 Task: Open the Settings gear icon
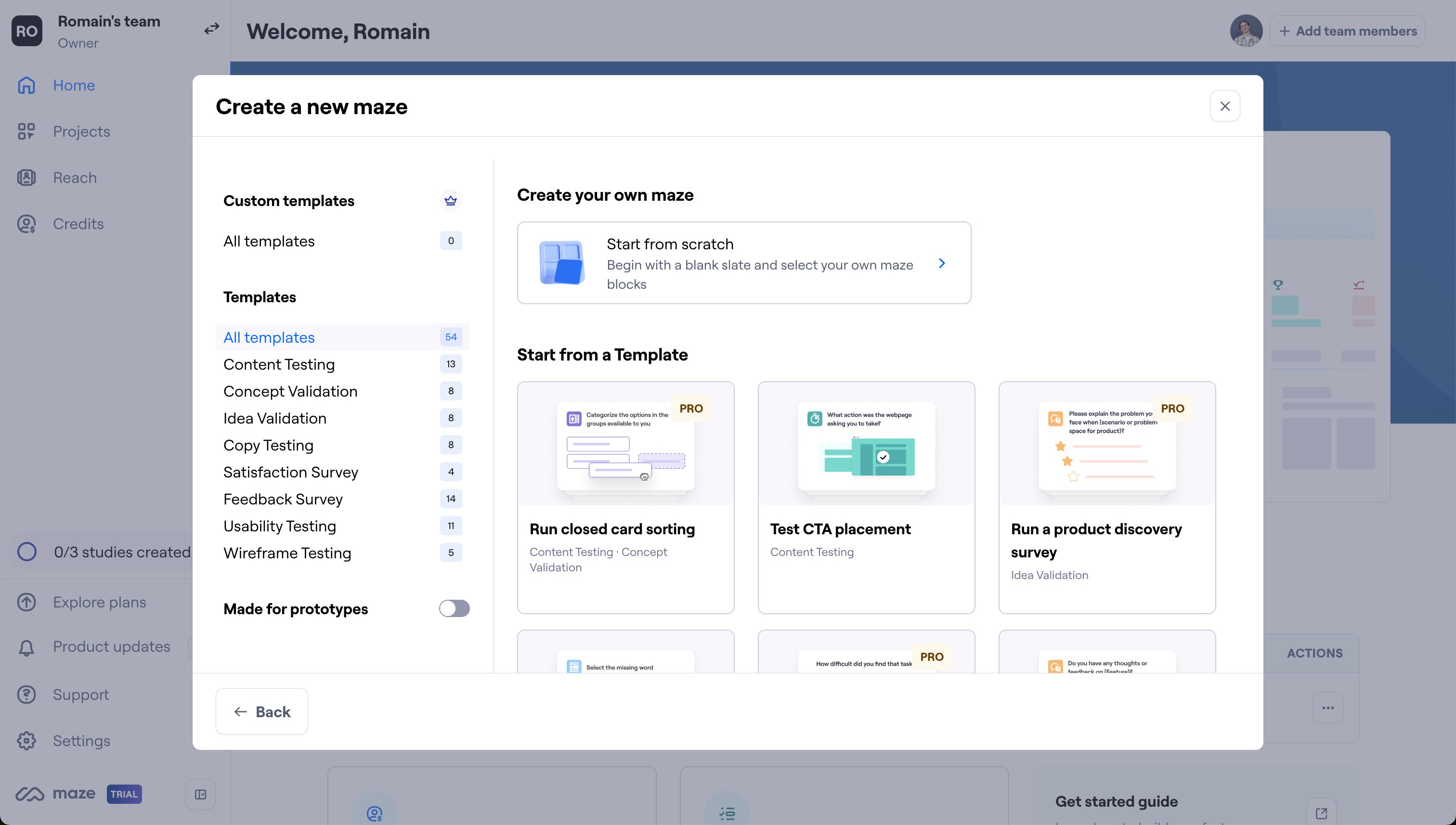click(26, 741)
